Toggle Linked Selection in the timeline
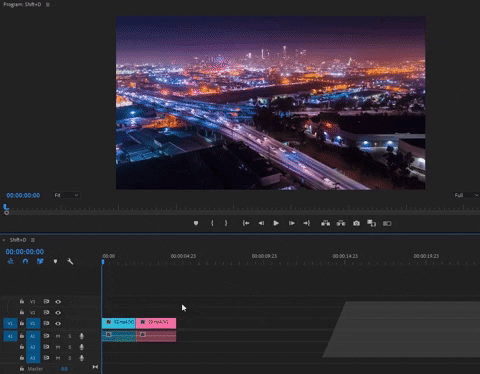480x374 pixels. (x=40, y=261)
